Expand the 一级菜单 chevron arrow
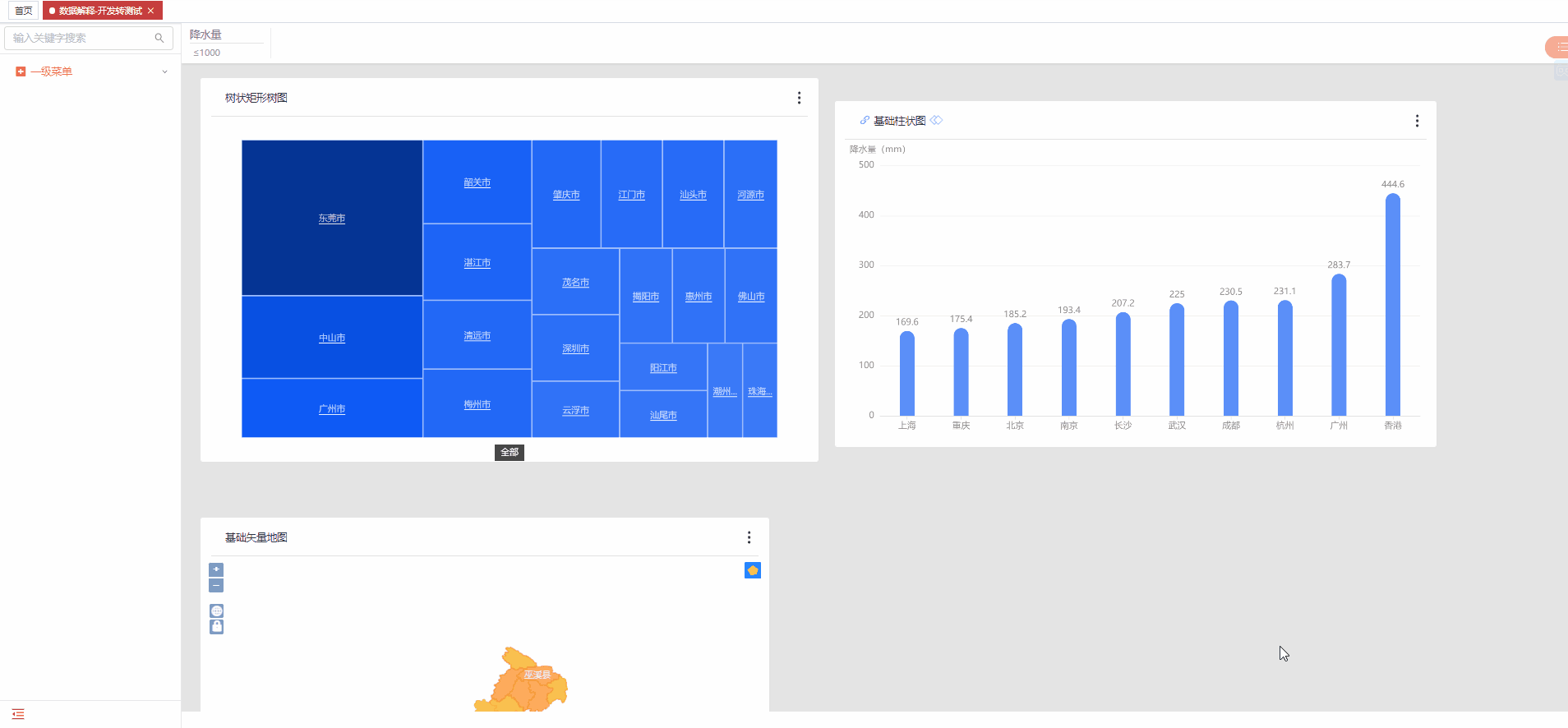Screen dimensions: 1568x728 coord(164,72)
